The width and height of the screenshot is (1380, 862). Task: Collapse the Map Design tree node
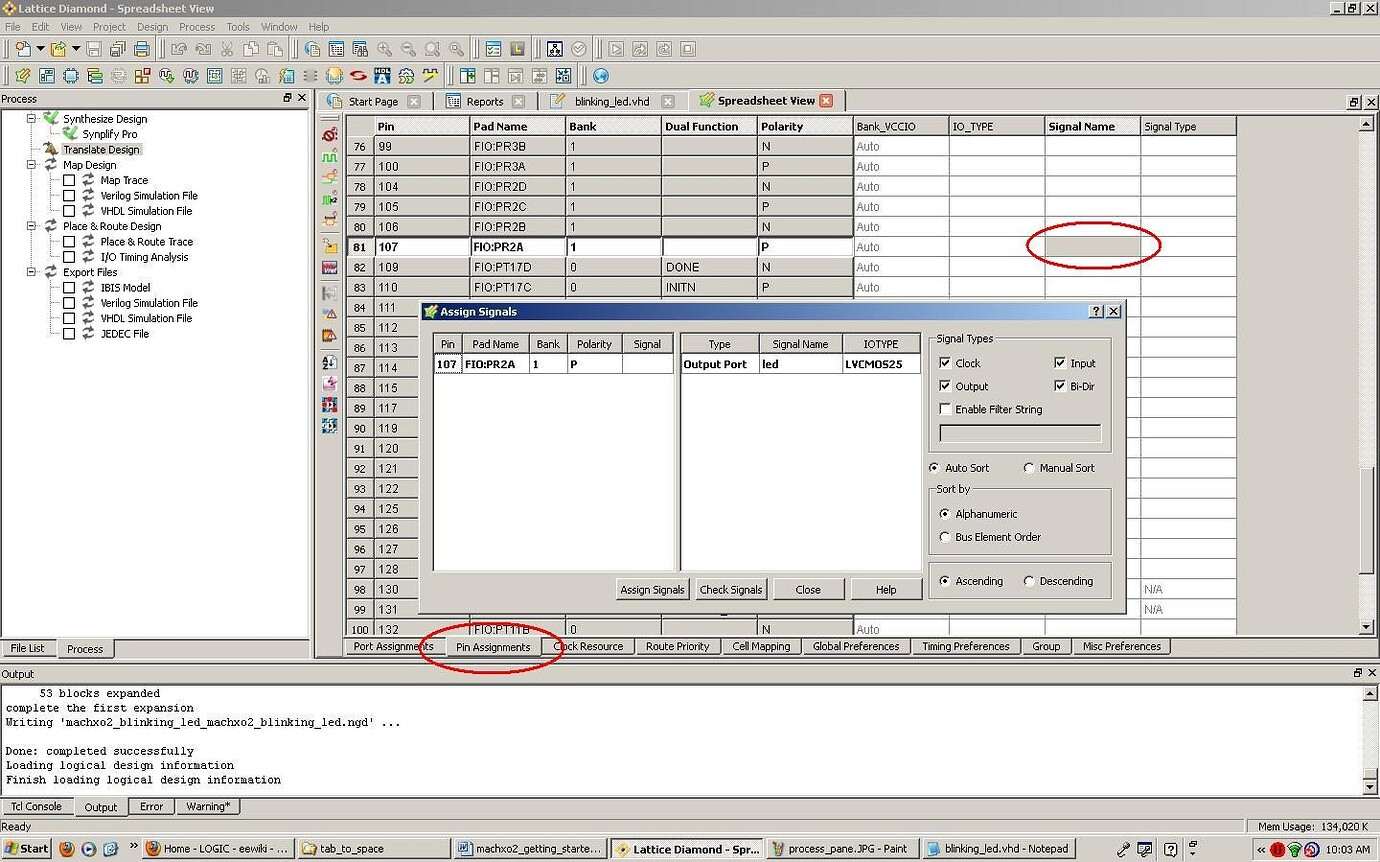coord(31,165)
